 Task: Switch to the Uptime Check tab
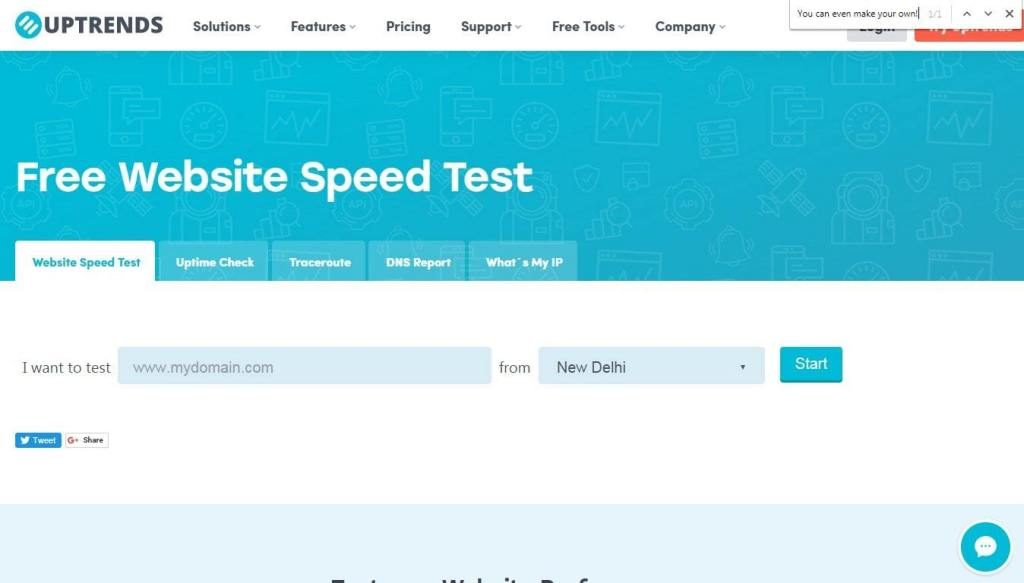(x=214, y=261)
